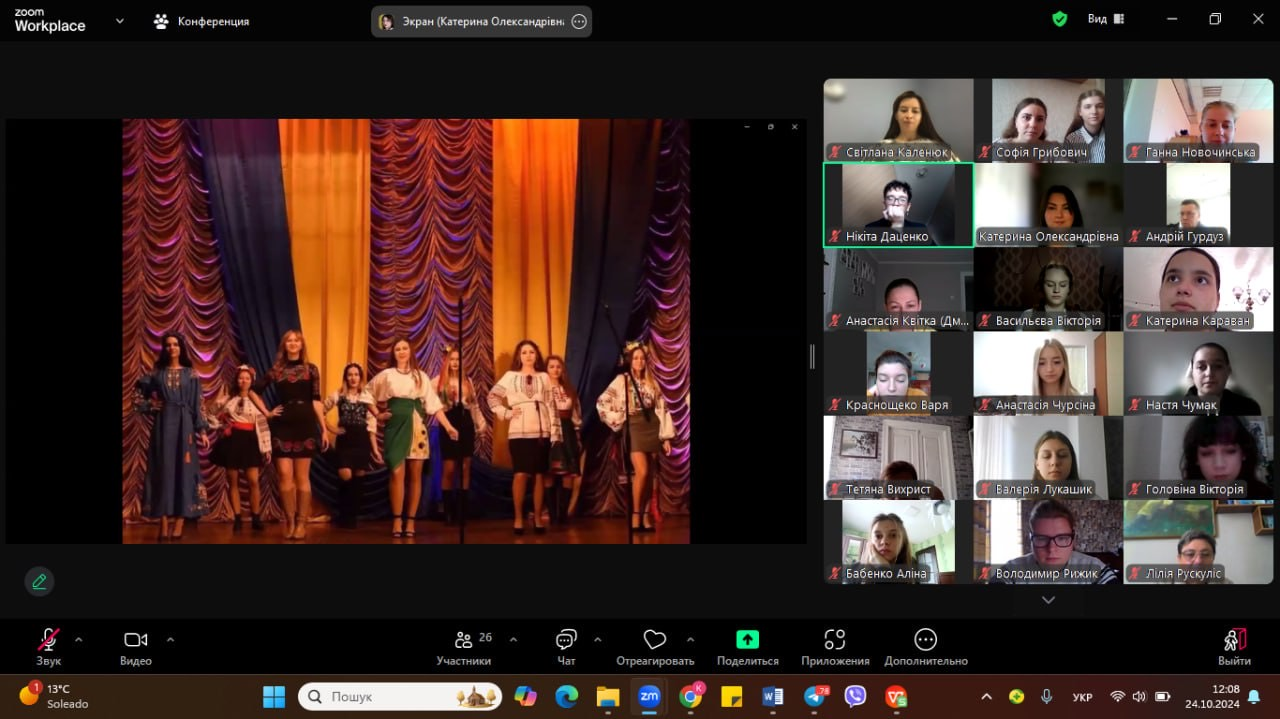Screen dimensions: 1280x719
Task: Click the green pencil annotate icon
Action: [39, 581]
